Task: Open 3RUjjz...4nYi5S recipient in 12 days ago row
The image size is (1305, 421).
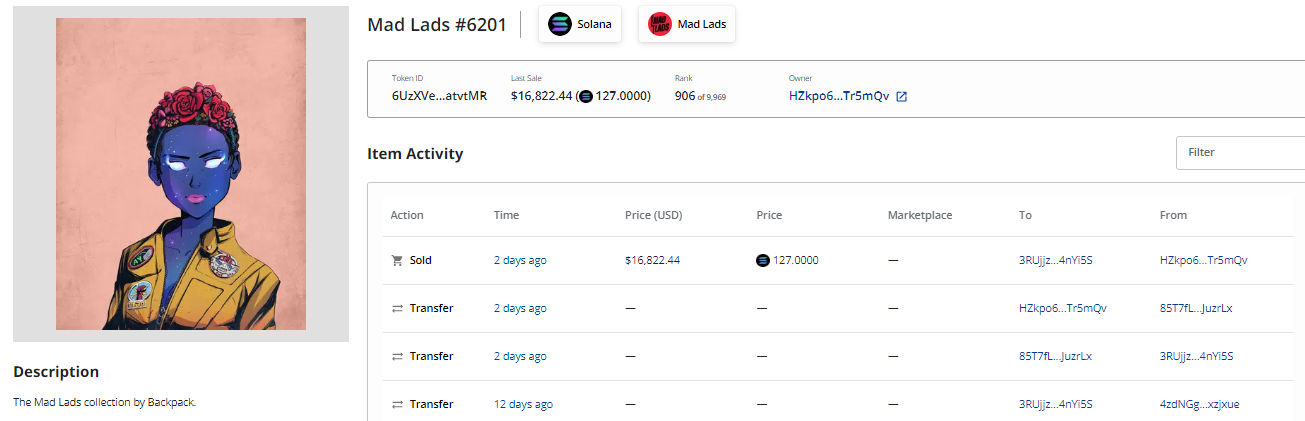Action: [1056, 404]
